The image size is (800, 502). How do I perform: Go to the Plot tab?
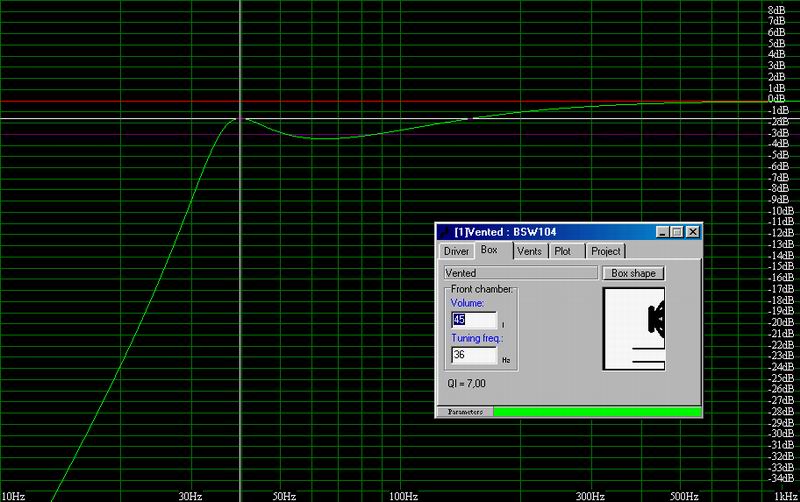point(564,251)
